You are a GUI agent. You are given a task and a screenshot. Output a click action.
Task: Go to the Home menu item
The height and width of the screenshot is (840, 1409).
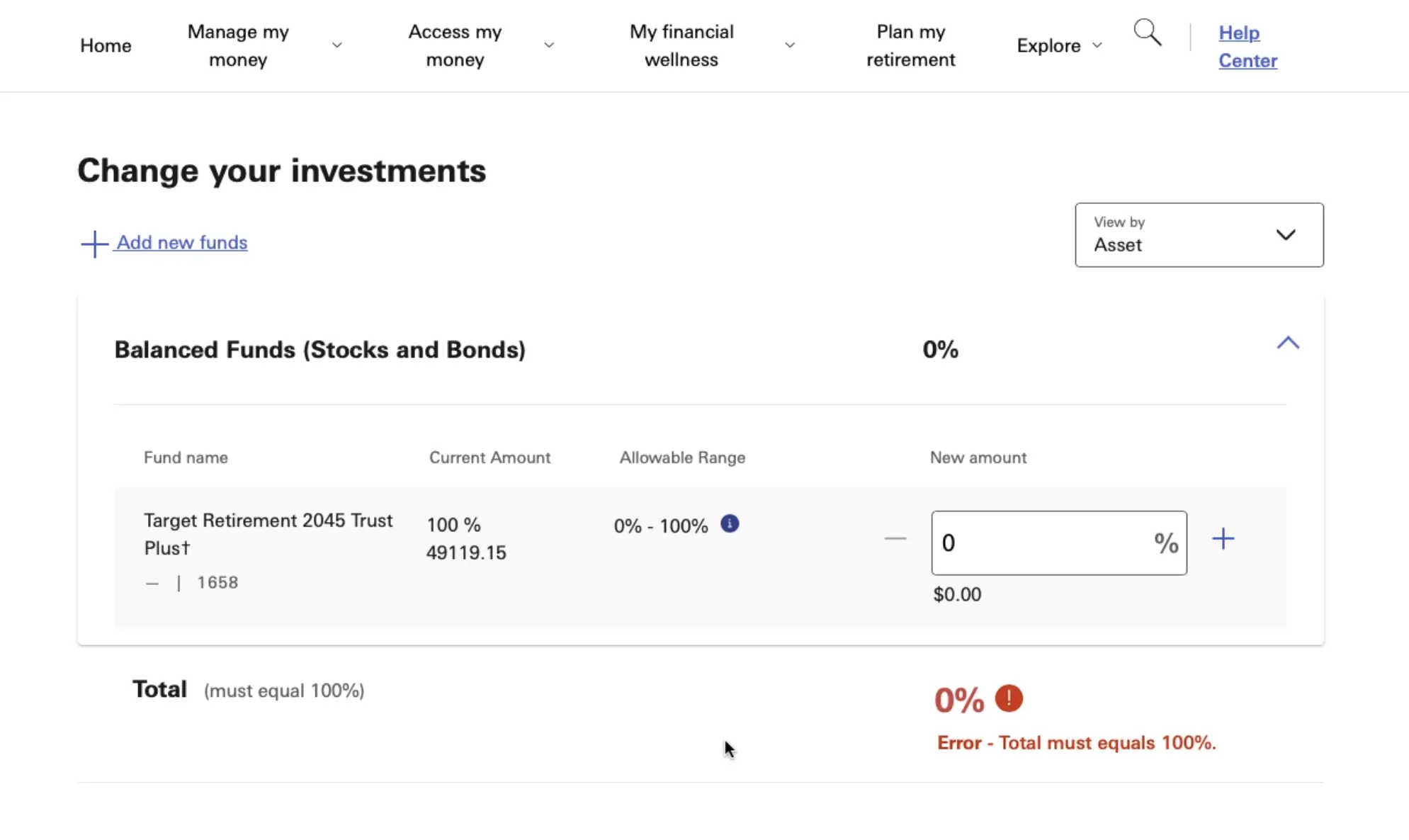(106, 45)
